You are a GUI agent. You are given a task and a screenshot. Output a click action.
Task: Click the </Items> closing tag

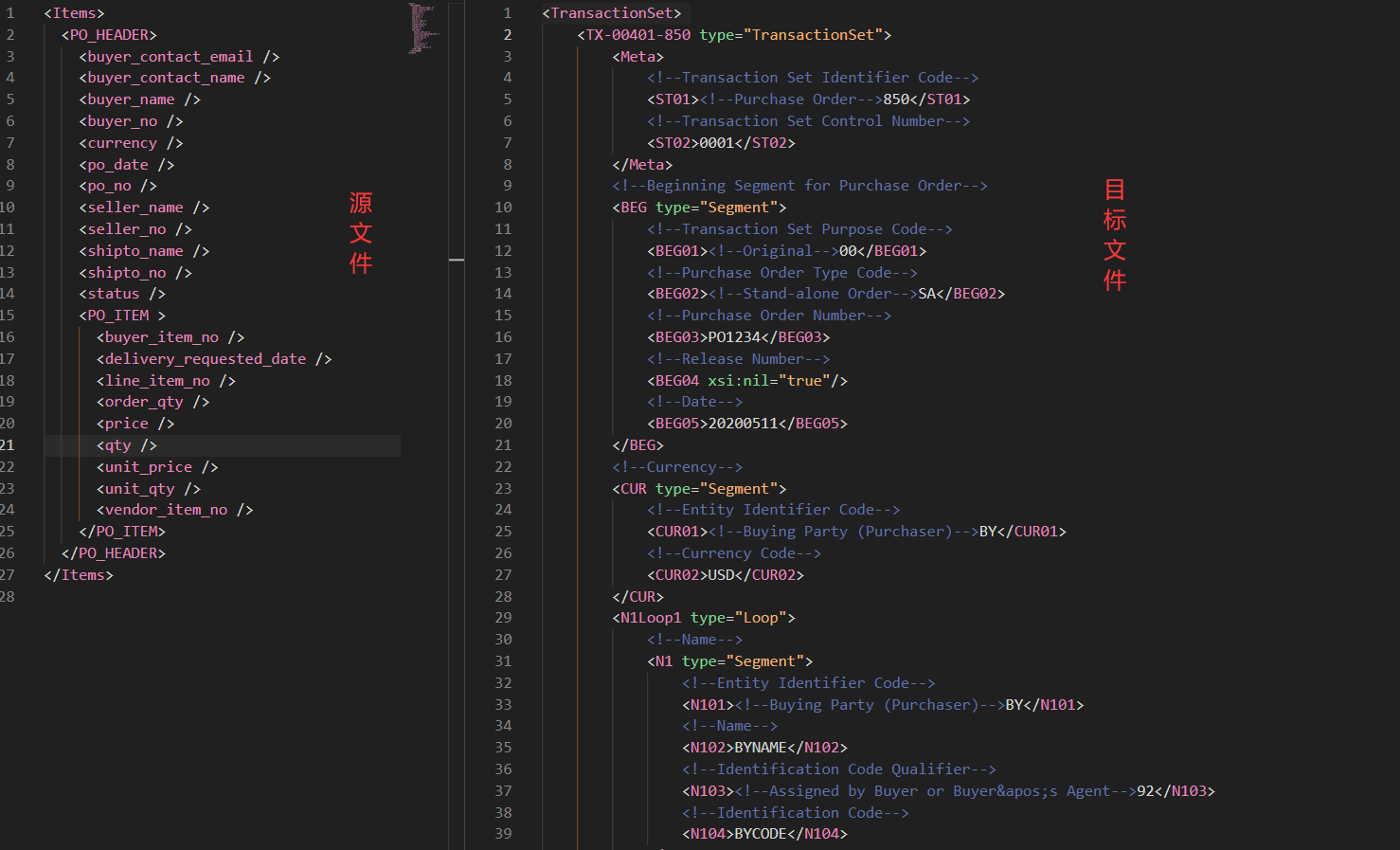click(79, 575)
